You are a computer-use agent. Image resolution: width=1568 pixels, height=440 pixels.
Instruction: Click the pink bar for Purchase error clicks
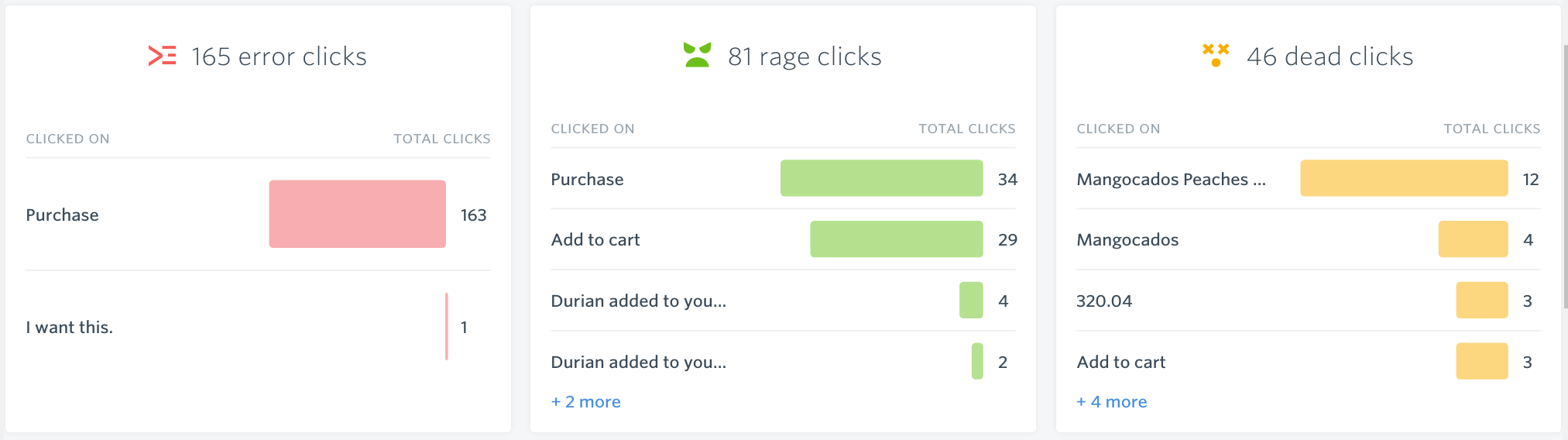coord(357,214)
